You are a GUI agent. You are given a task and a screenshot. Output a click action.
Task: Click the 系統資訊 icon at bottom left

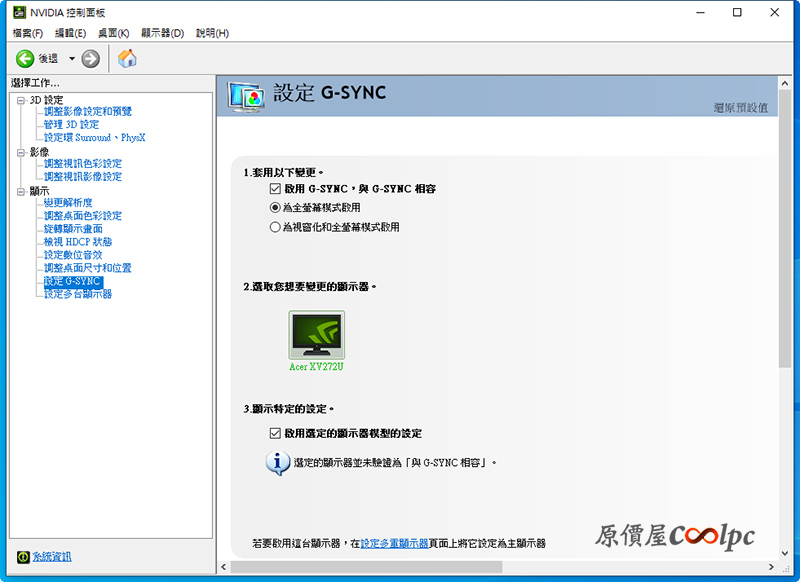coord(23,557)
